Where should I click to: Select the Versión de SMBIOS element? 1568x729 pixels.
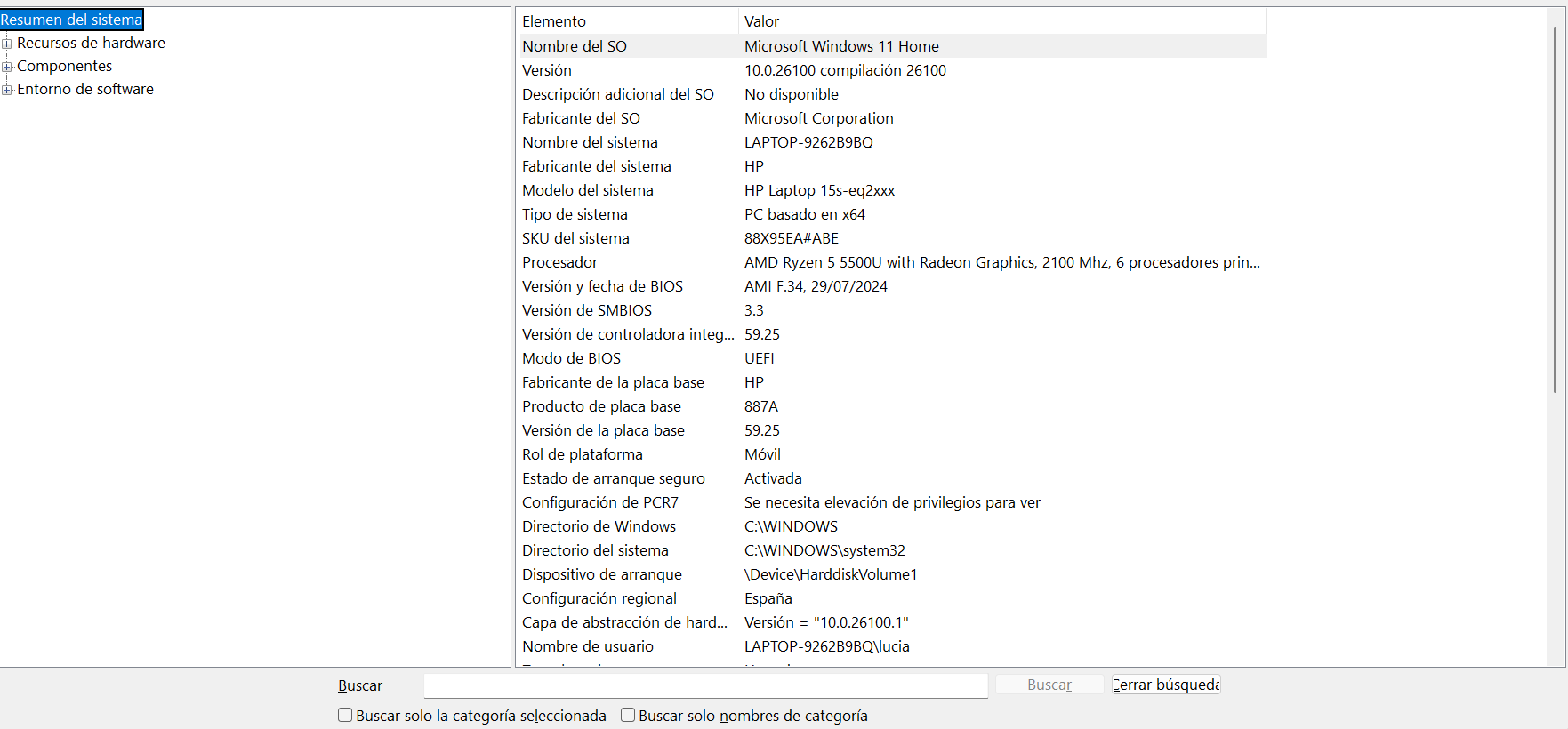coord(587,310)
